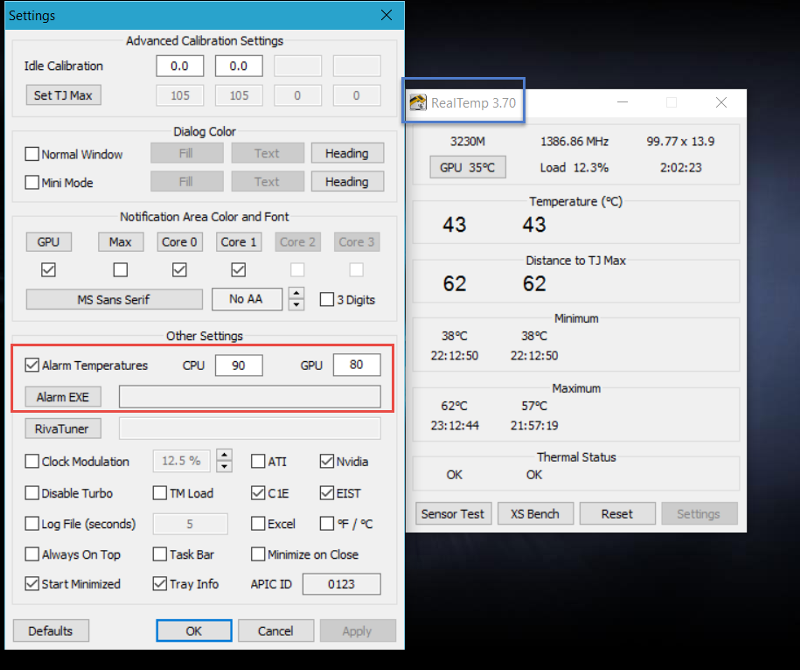
Task: Edit the CPU alarm temperature field
Action: pyautogui.click(x=239, y=365)
